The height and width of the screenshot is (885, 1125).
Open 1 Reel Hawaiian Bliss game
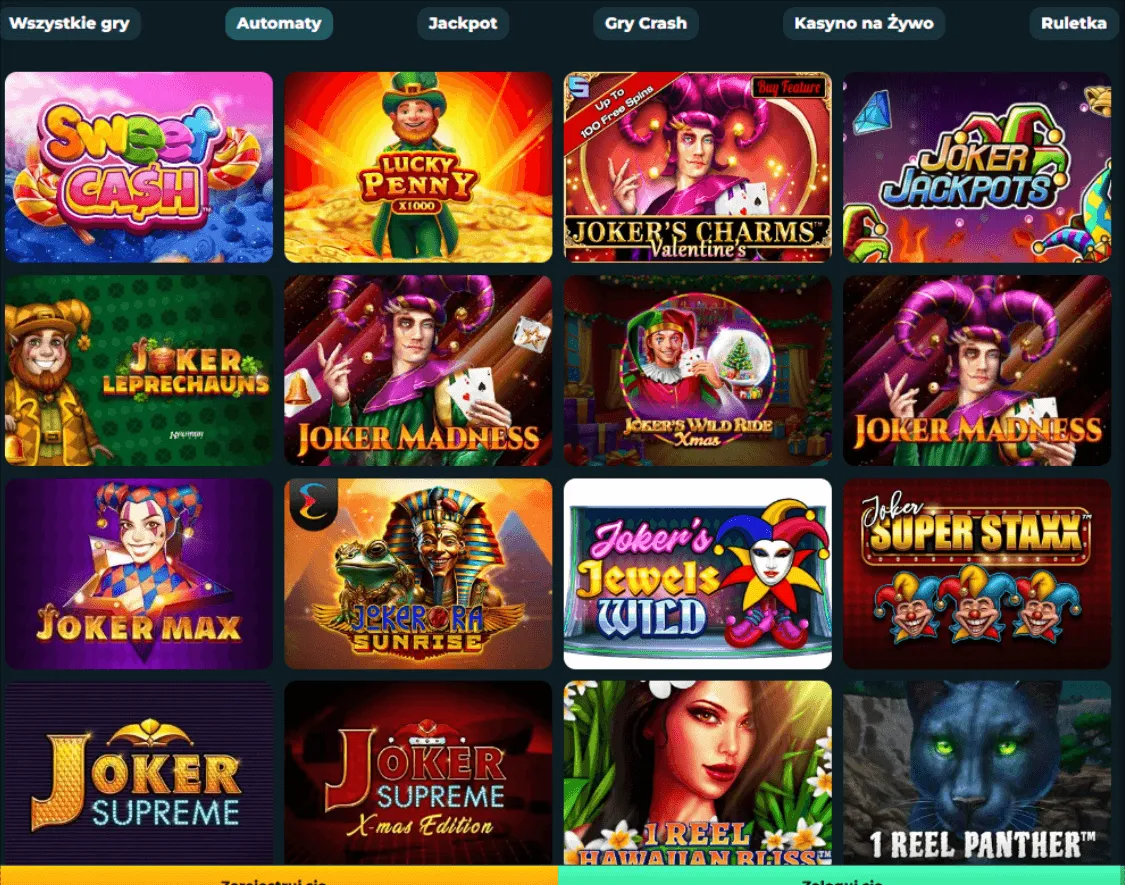click(x=697, y=773)
